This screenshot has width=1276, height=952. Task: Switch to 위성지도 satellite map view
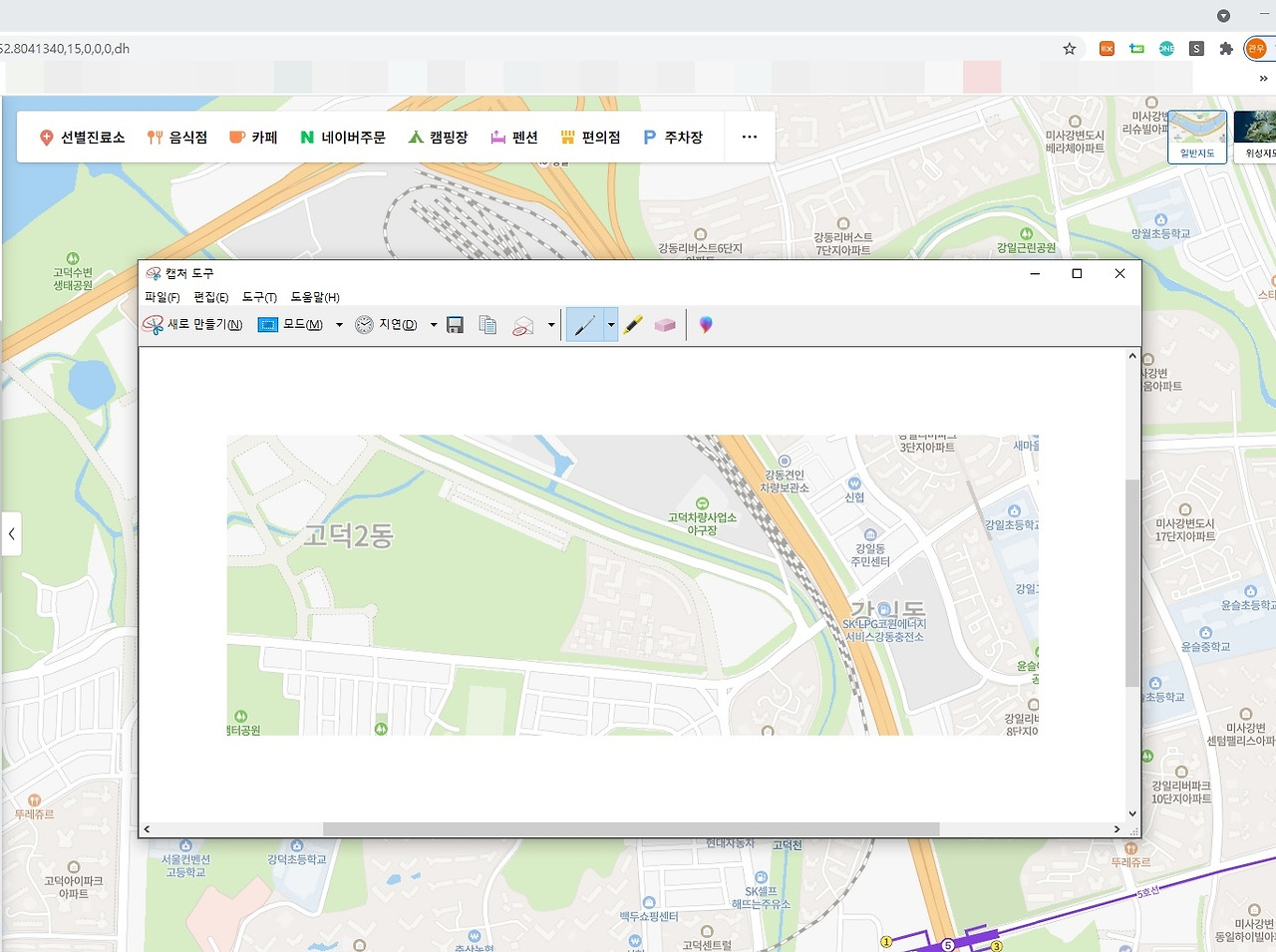(x=1255, y=137)
